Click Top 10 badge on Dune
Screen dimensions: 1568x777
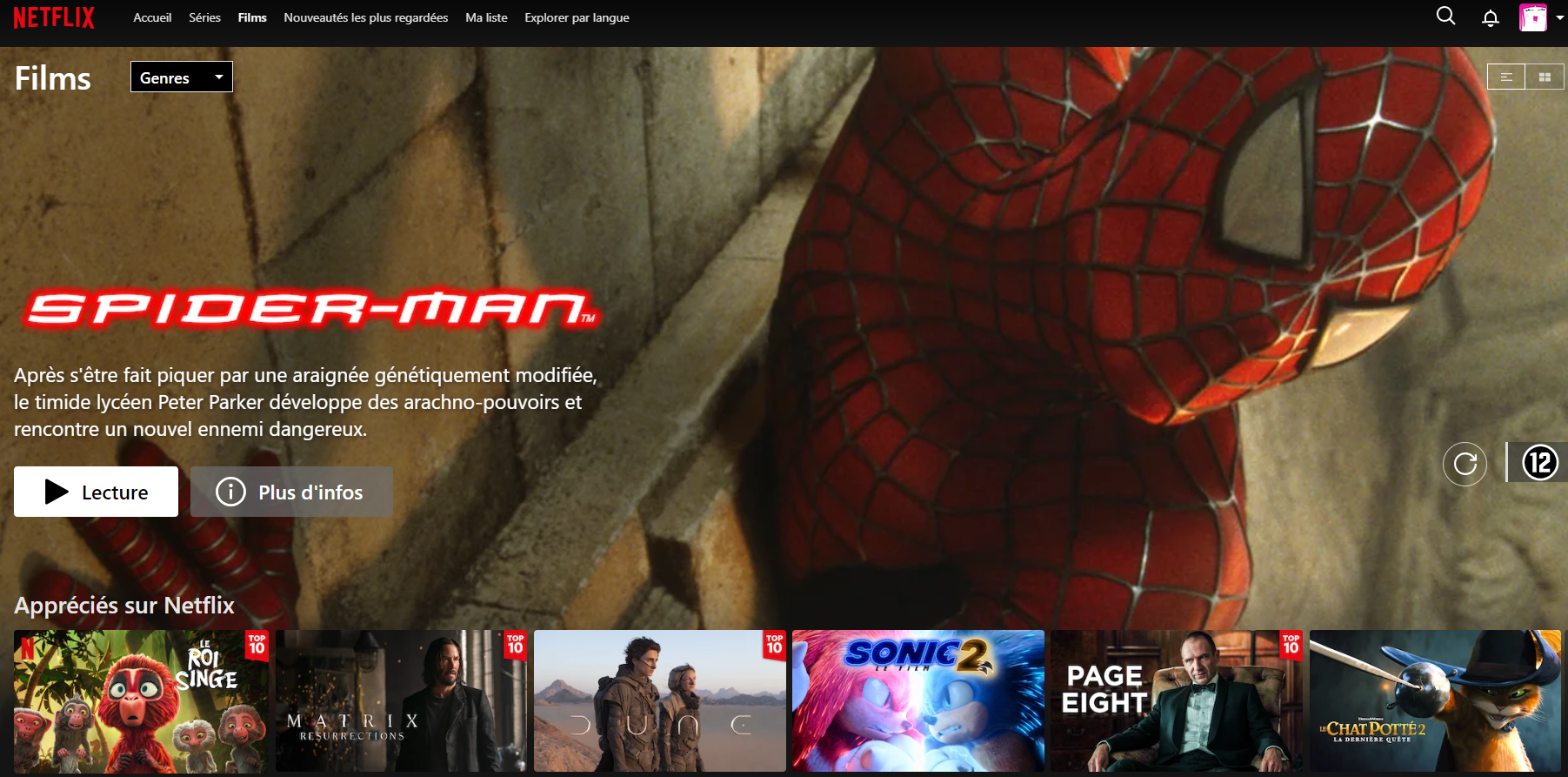point(775,645)
